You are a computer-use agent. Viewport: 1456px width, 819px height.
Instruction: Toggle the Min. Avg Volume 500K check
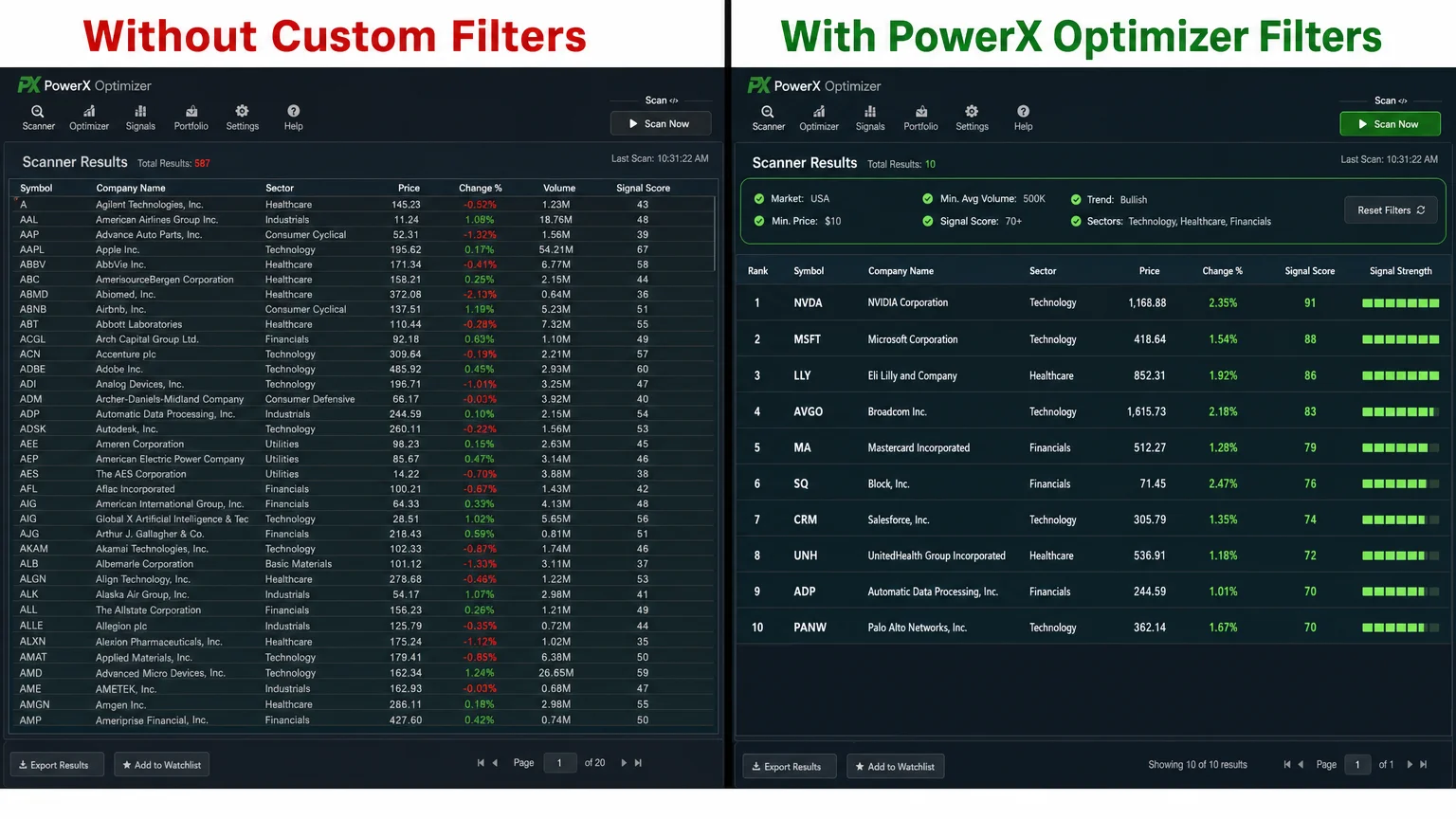928,199
